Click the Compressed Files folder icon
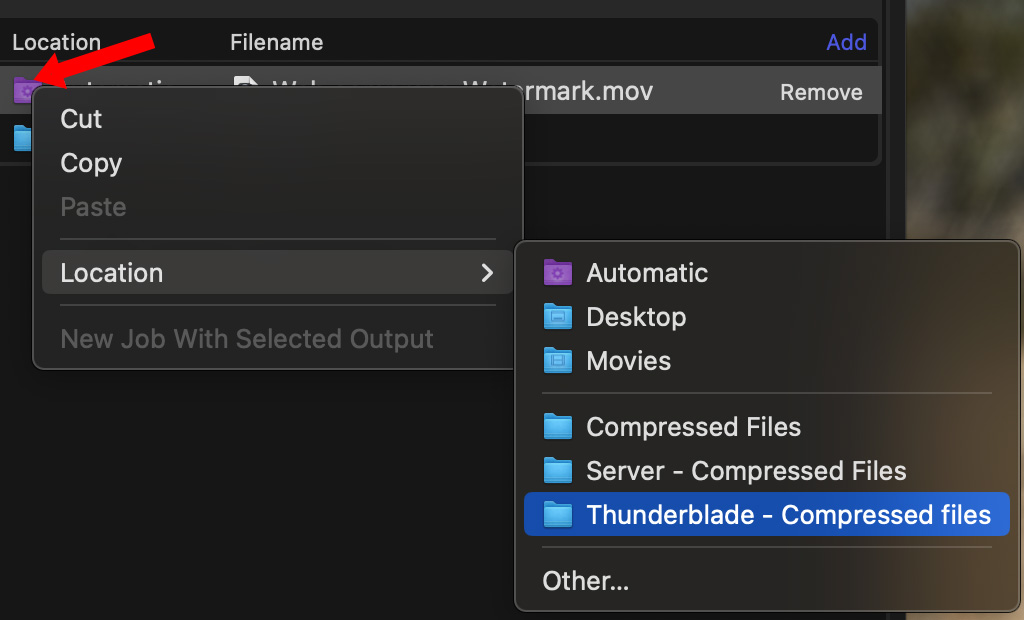Screen dimensions: 1024x620 click(557, 427)
